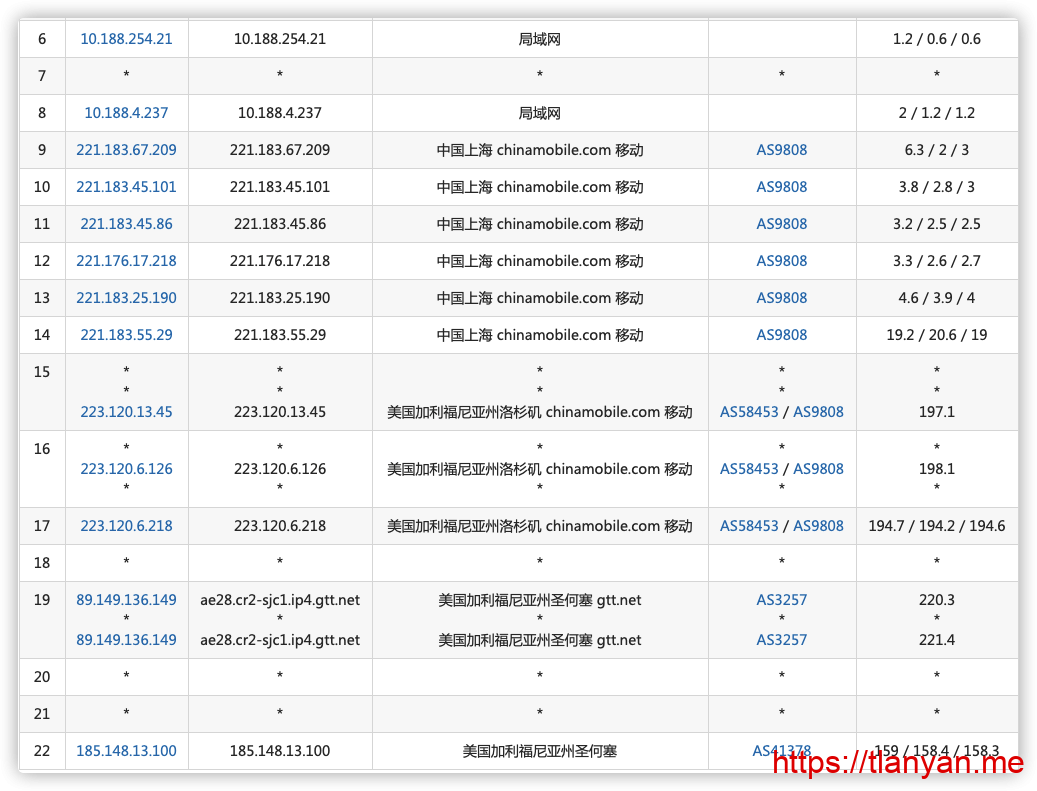Open the 10.188.254.21 IP link
The image size is (1037, 791).
pos(126,39)
